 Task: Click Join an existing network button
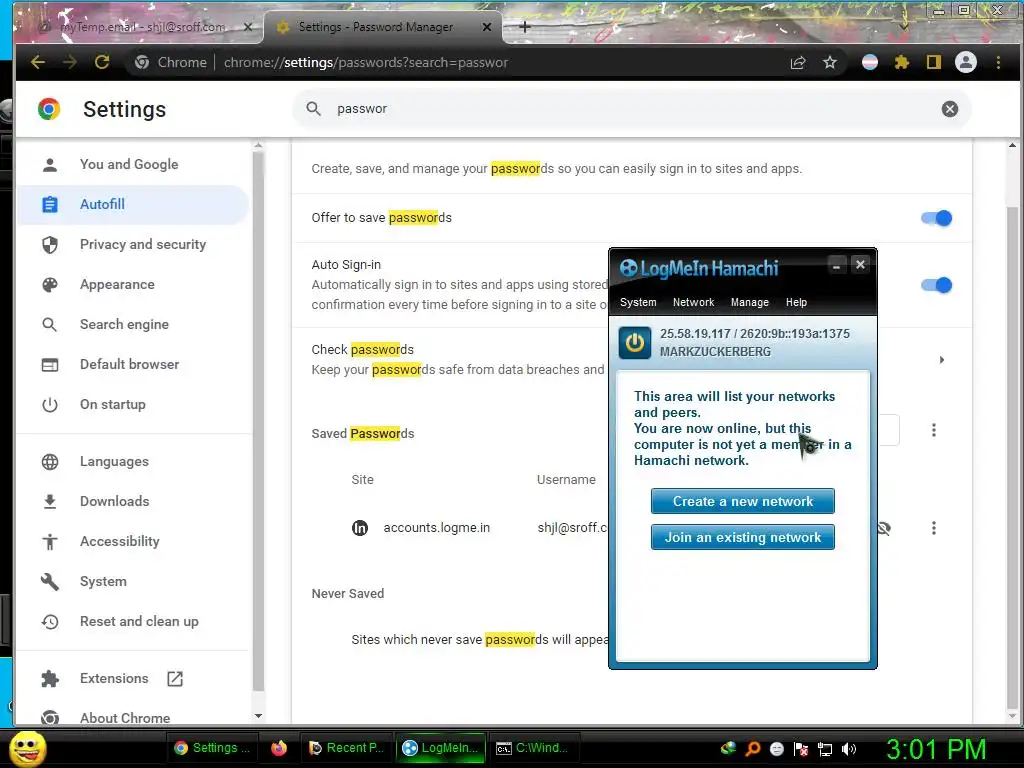click(x=743, y=537)
